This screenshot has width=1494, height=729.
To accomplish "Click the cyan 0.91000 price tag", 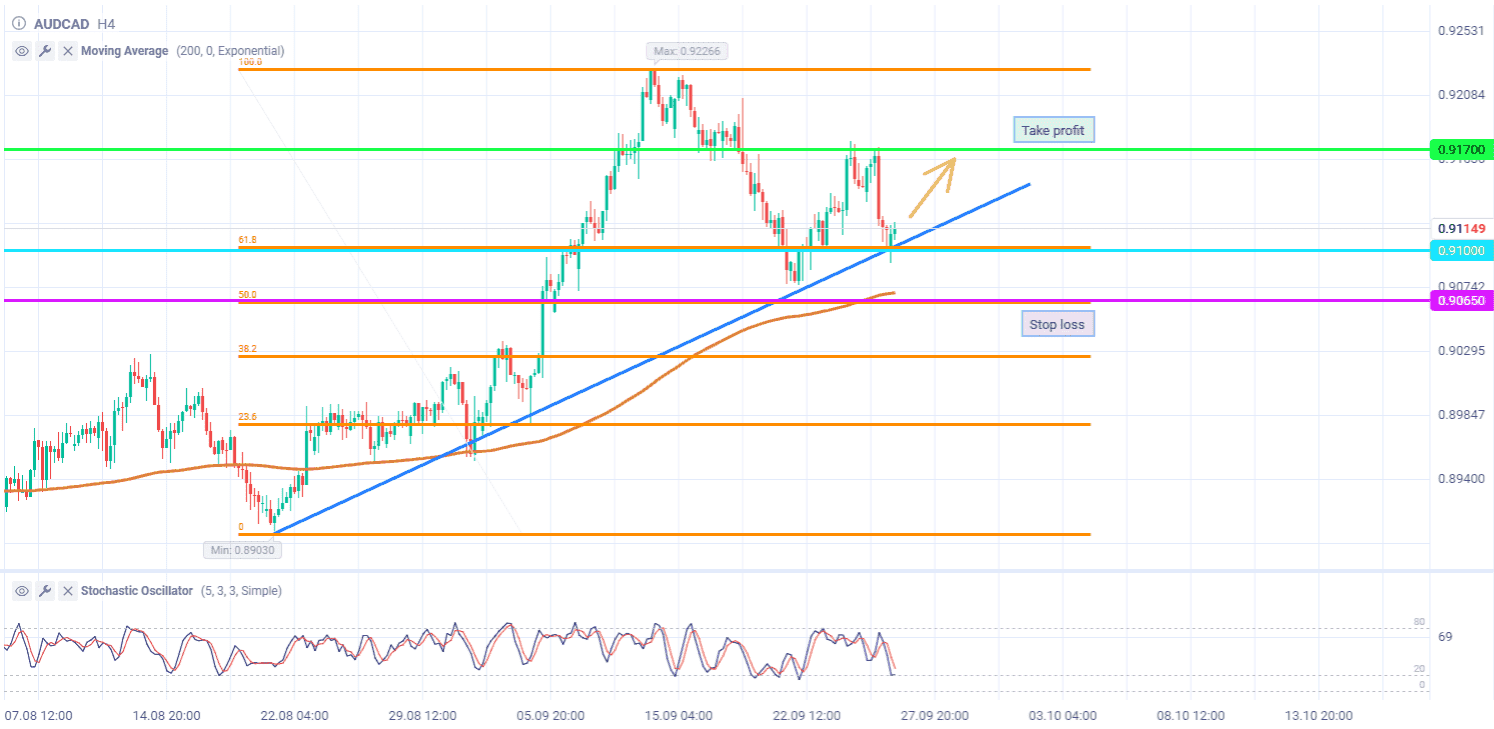I will (x=1461, y=250).
